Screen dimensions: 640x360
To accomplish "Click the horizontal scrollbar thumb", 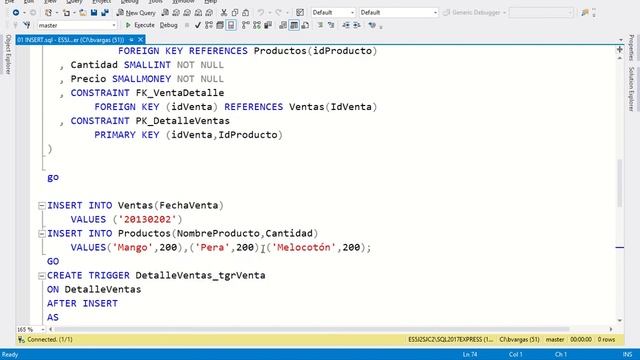I will [x=312, y=329].
